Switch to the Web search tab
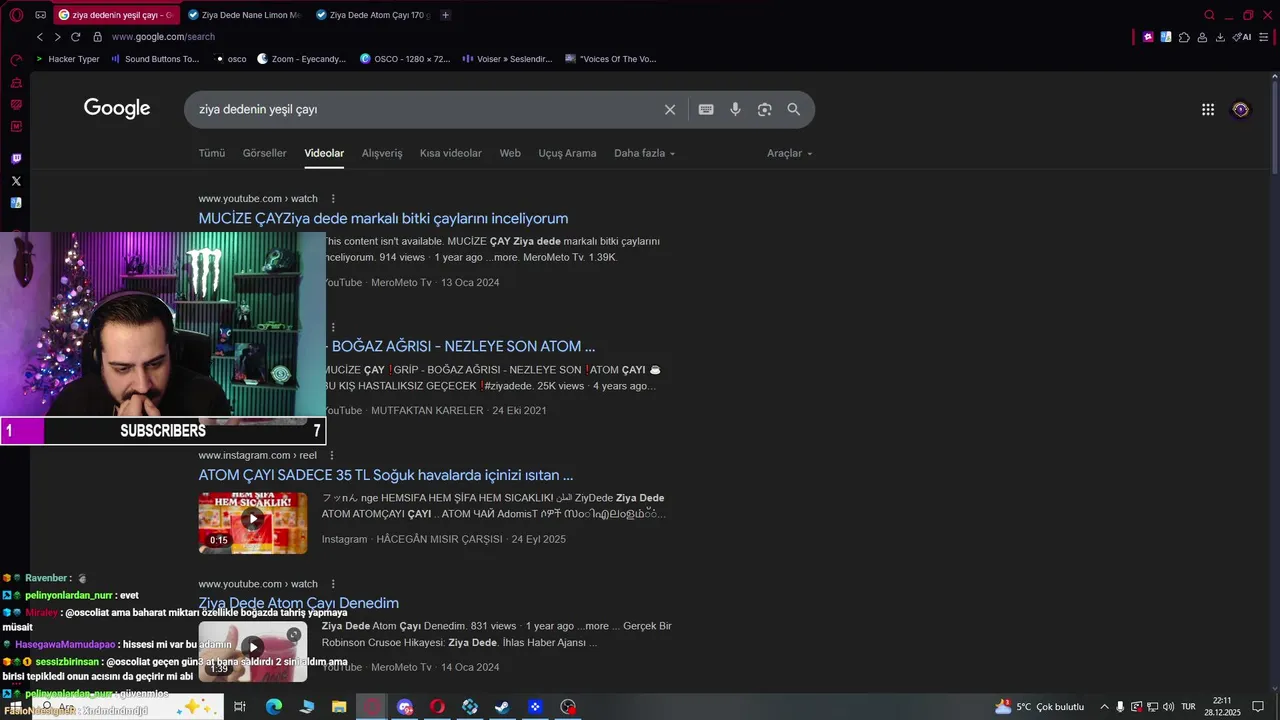This screenshot has height=720, width=1280. 510,153
